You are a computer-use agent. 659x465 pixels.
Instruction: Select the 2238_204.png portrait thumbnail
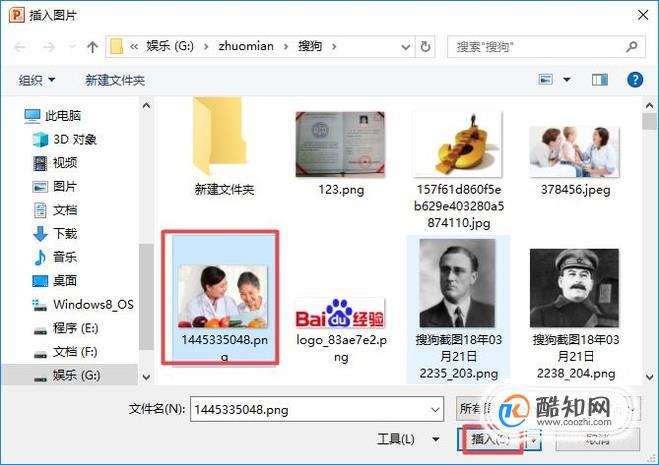point(575,288)
